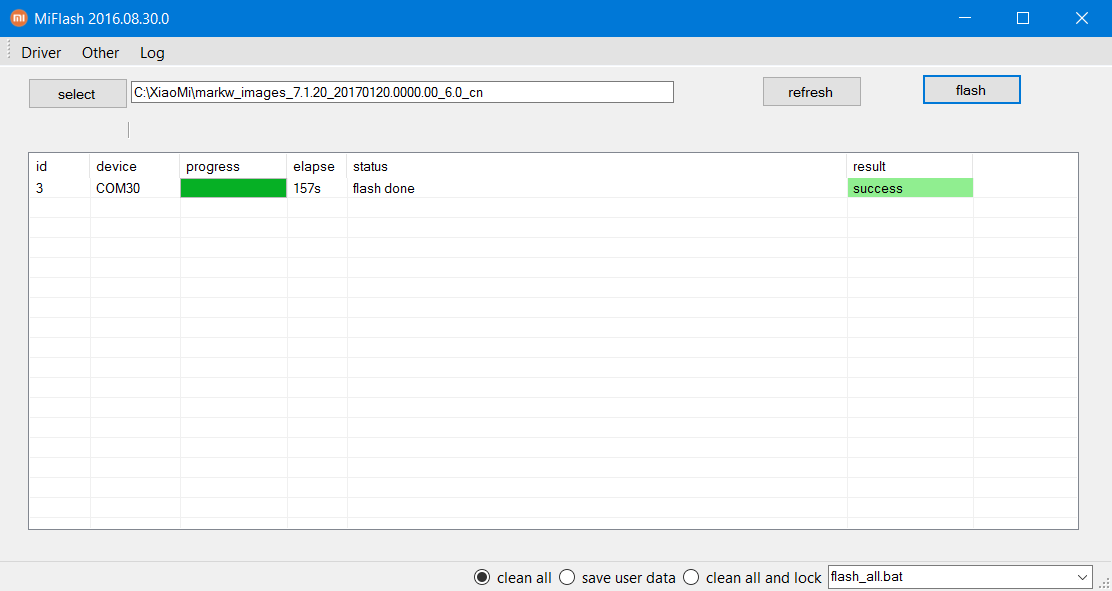Click the 'flash done' status cell
Viewport: 1112px width, 591px height.
point(596,188)
